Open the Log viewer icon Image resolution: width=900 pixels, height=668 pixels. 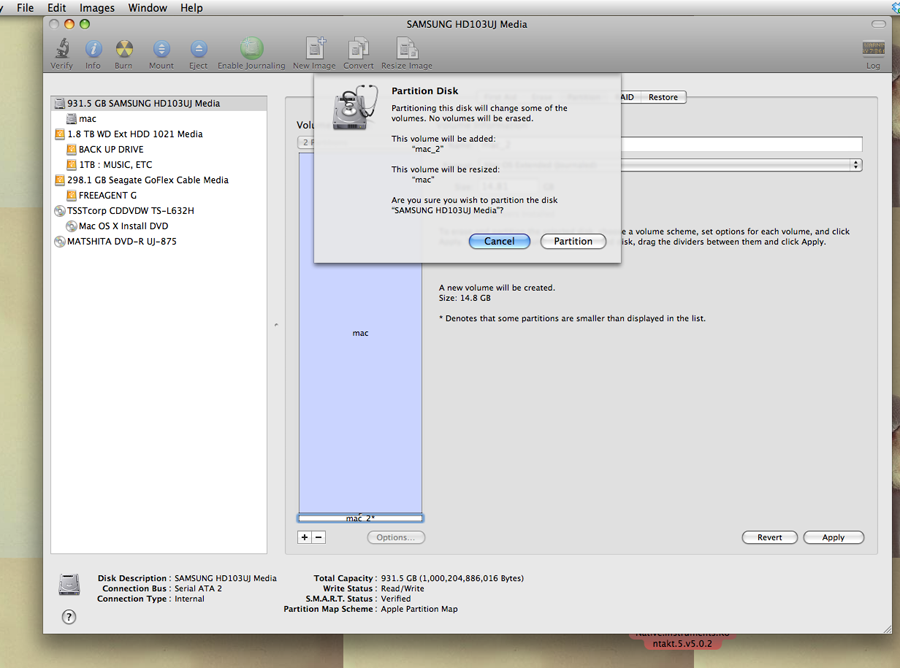873,49
